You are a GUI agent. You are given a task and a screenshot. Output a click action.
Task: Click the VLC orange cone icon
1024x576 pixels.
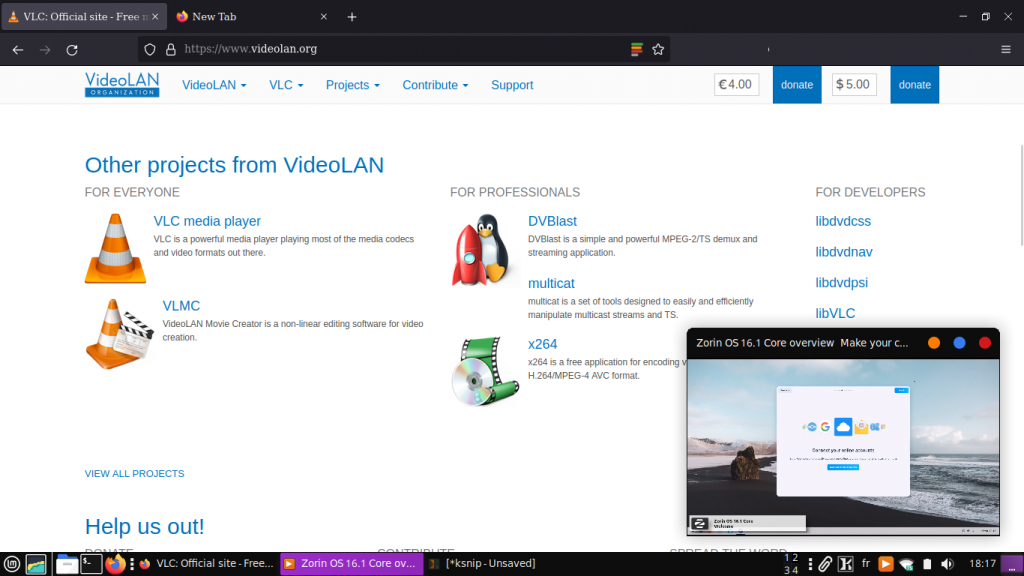[115, 248]
